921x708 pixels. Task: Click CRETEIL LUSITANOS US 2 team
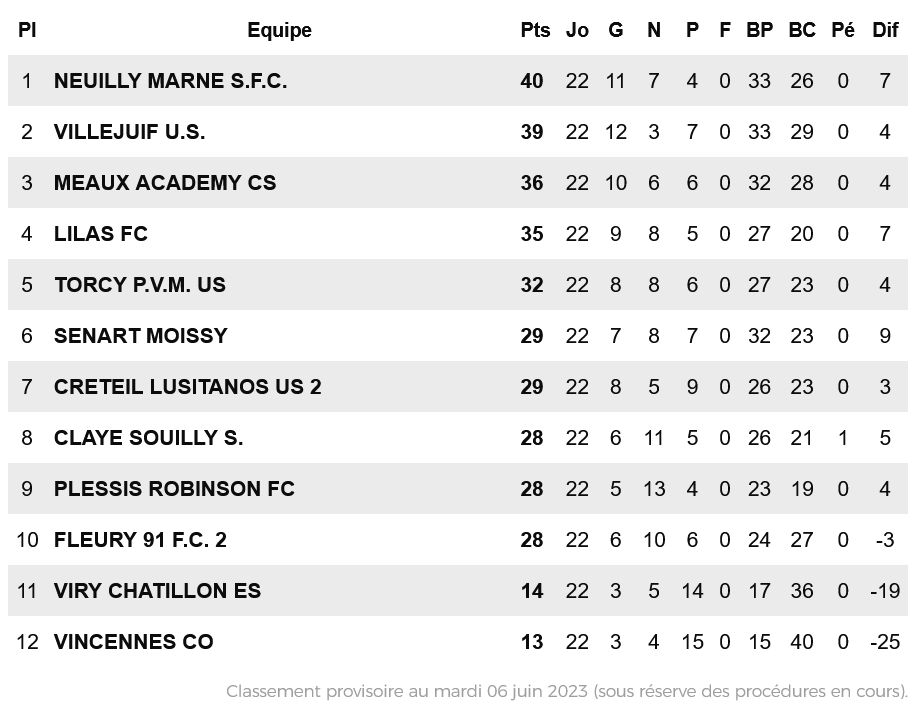187,387
